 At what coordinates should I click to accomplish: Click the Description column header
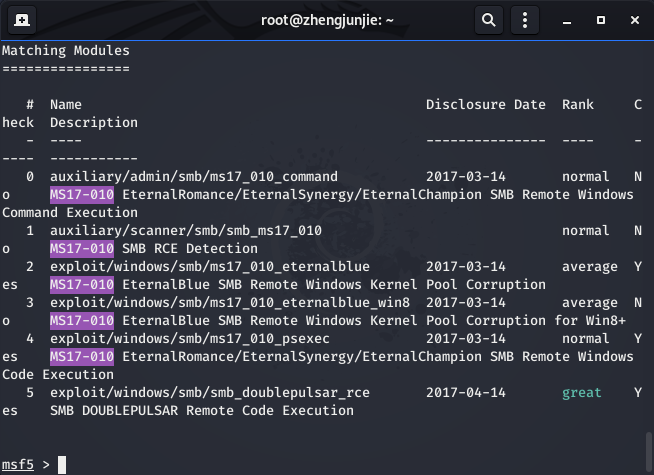coord(94,123)
